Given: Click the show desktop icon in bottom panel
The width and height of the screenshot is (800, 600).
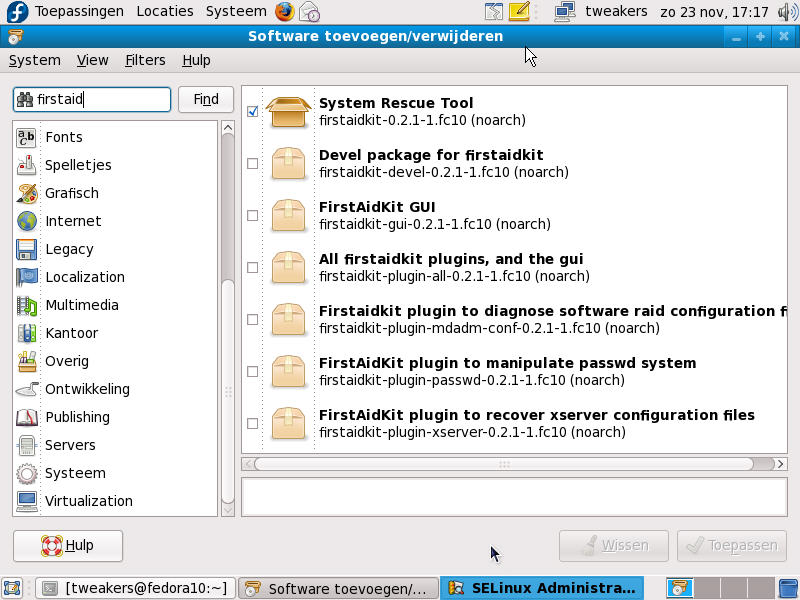Looking at the screenshot, I should pos(11,588).
